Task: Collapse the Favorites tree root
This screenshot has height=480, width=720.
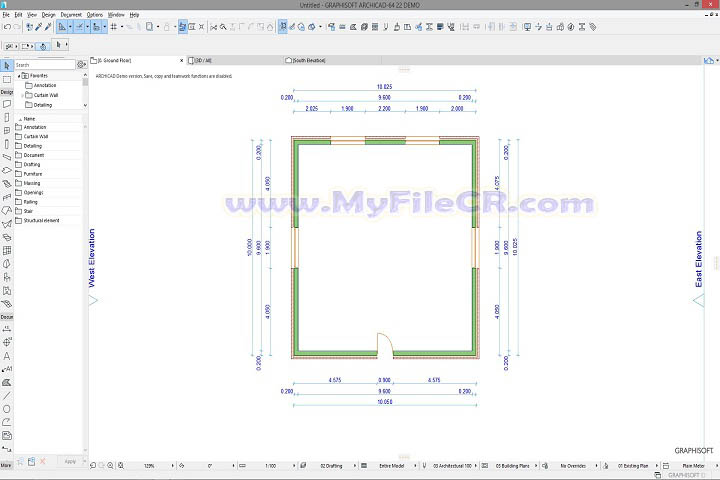Action: pos(19,75)
